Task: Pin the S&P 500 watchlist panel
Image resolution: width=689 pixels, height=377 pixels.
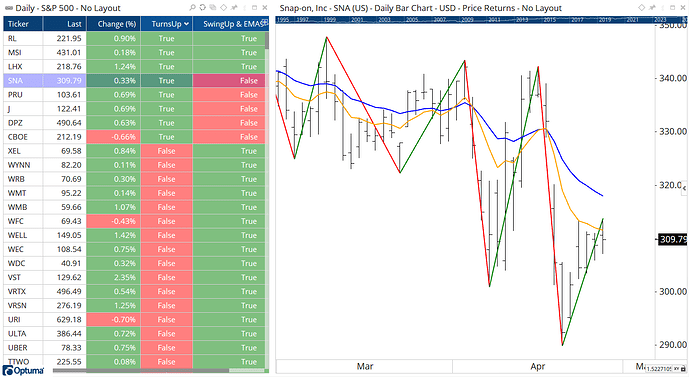Action: click(234, 8)
